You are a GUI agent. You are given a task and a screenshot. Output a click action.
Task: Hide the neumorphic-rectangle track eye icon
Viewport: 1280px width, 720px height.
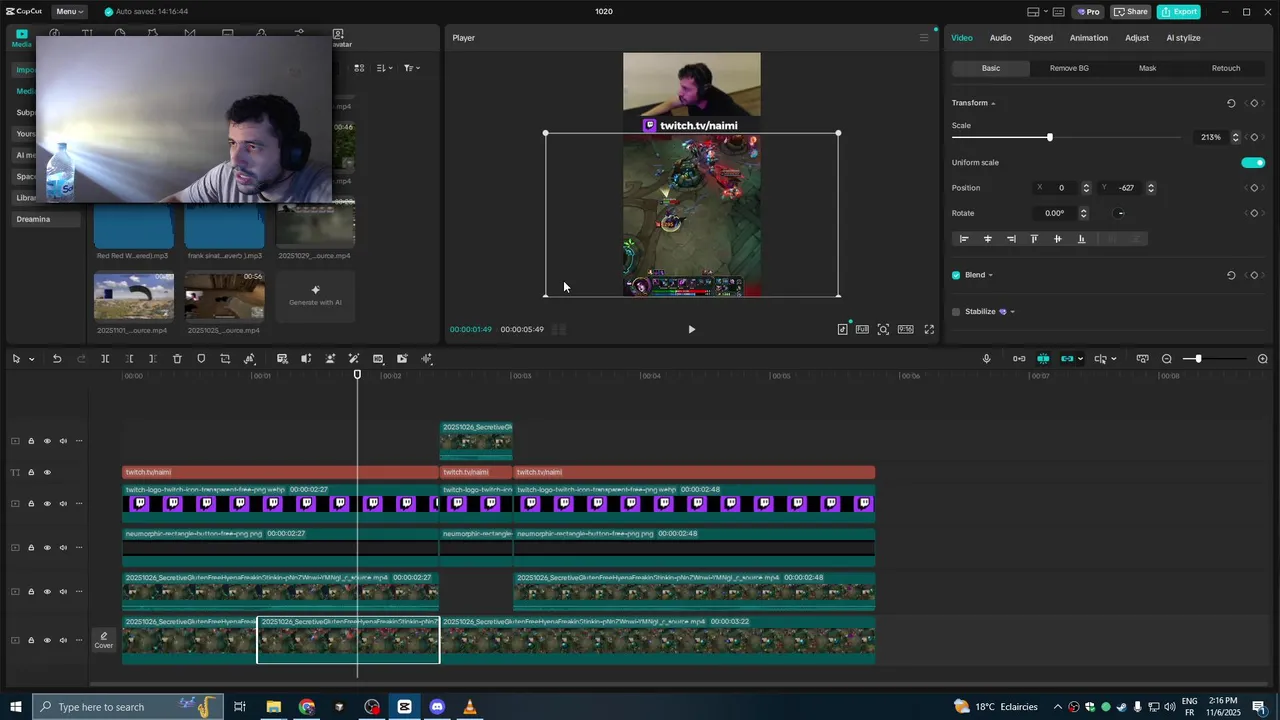47,548
